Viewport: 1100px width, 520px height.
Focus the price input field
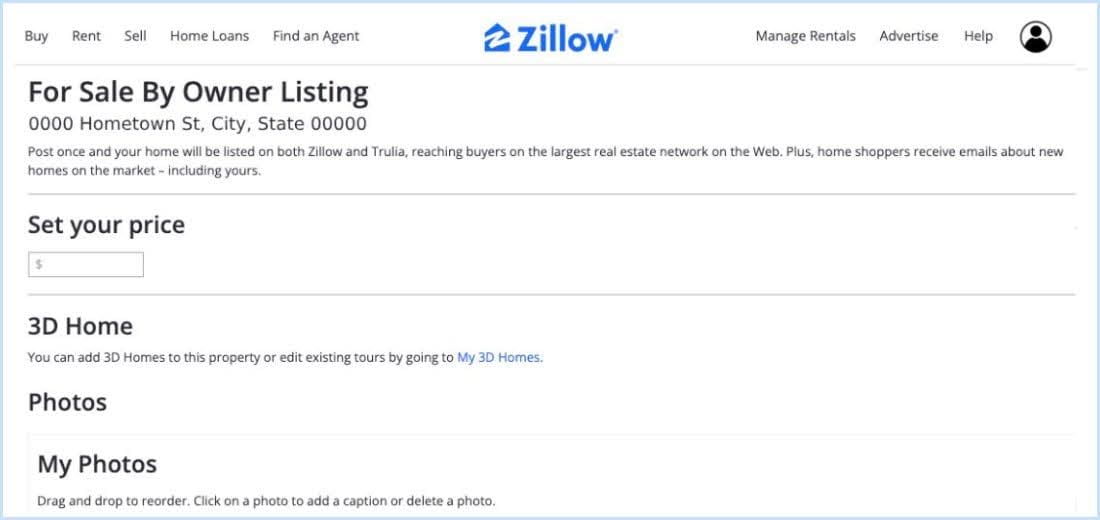coord(86,265)
